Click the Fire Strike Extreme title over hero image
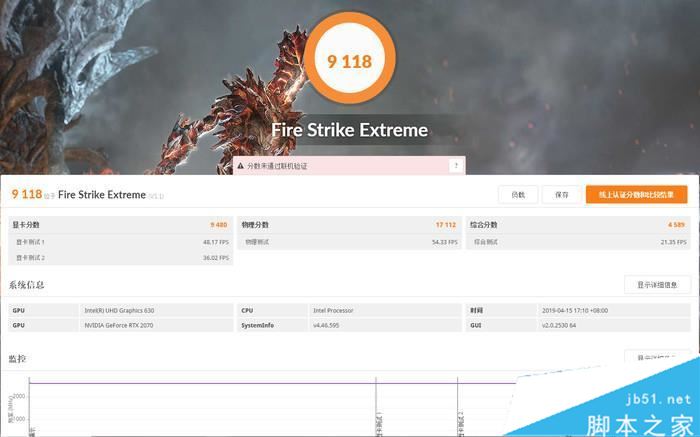The height and width of the screenshot is (437, 700). tap(350, 130)
